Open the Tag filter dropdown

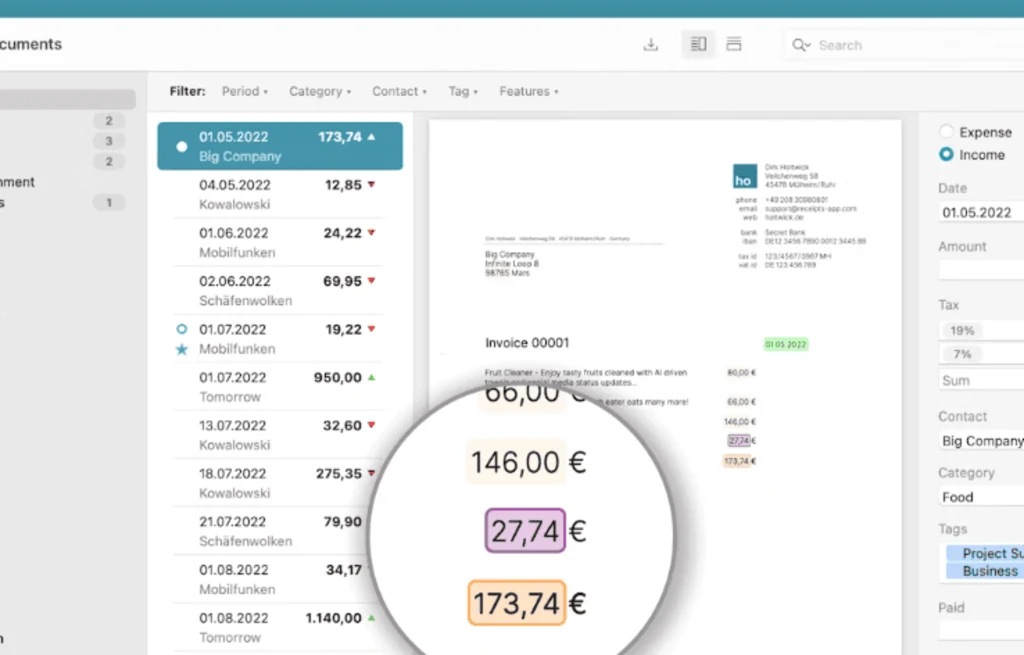tap(462, 91)
